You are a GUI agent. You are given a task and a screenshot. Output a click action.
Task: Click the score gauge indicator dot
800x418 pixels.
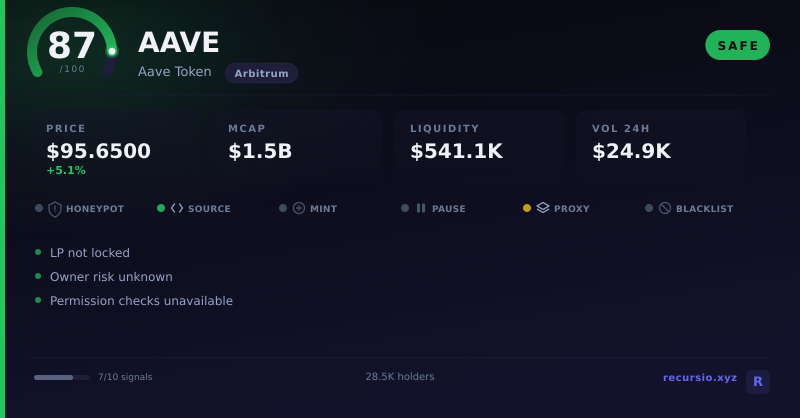pyautogui.click(x=112, y=51)
